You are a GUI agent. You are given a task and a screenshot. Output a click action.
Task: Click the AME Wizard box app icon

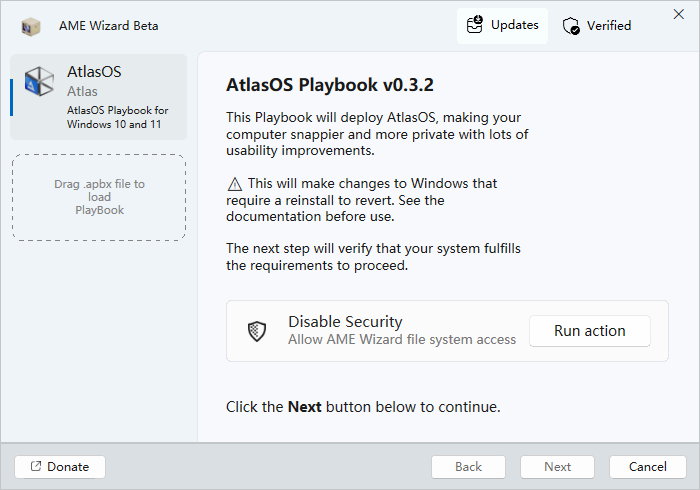coord(31,27)
